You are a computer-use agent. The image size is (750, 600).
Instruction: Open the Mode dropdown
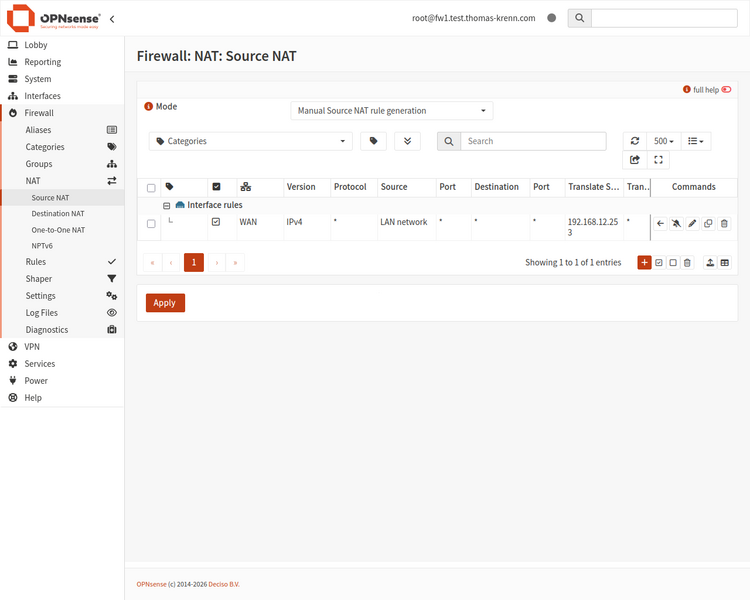tap(392, 111)
